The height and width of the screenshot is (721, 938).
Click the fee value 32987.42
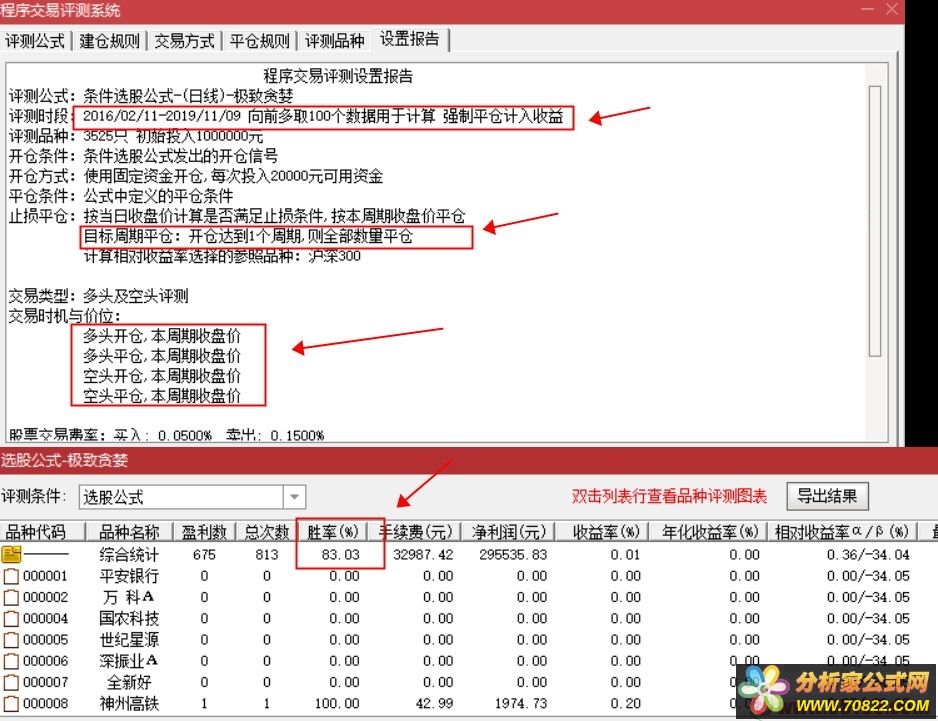coord(423,555)
